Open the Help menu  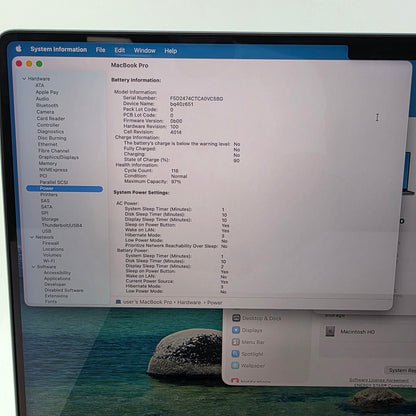tap(170, 51)
